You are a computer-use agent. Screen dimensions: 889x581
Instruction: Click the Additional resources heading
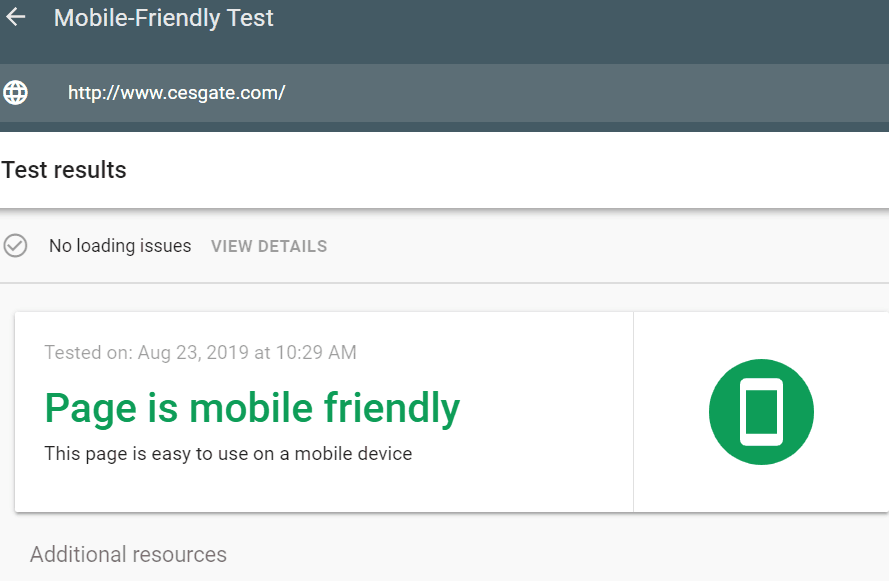pos(128,554)
